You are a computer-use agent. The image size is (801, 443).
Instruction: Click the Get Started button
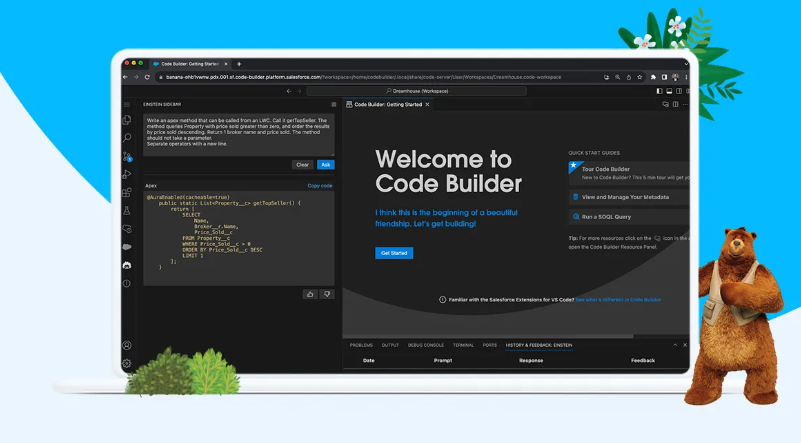tap(394, 253)
